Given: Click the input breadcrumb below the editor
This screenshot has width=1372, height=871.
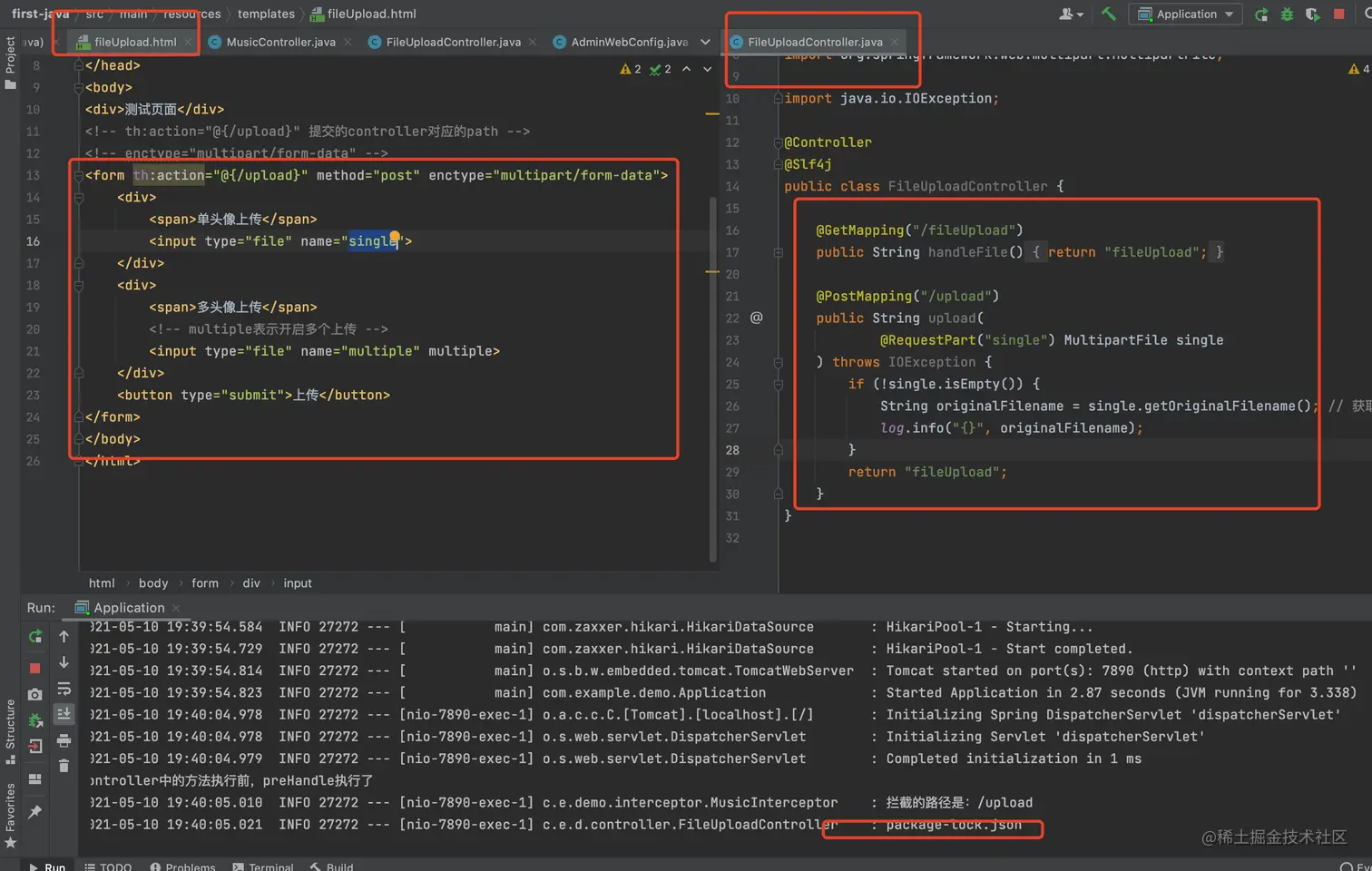Looking at the screenshot, I should pos(298,583).
